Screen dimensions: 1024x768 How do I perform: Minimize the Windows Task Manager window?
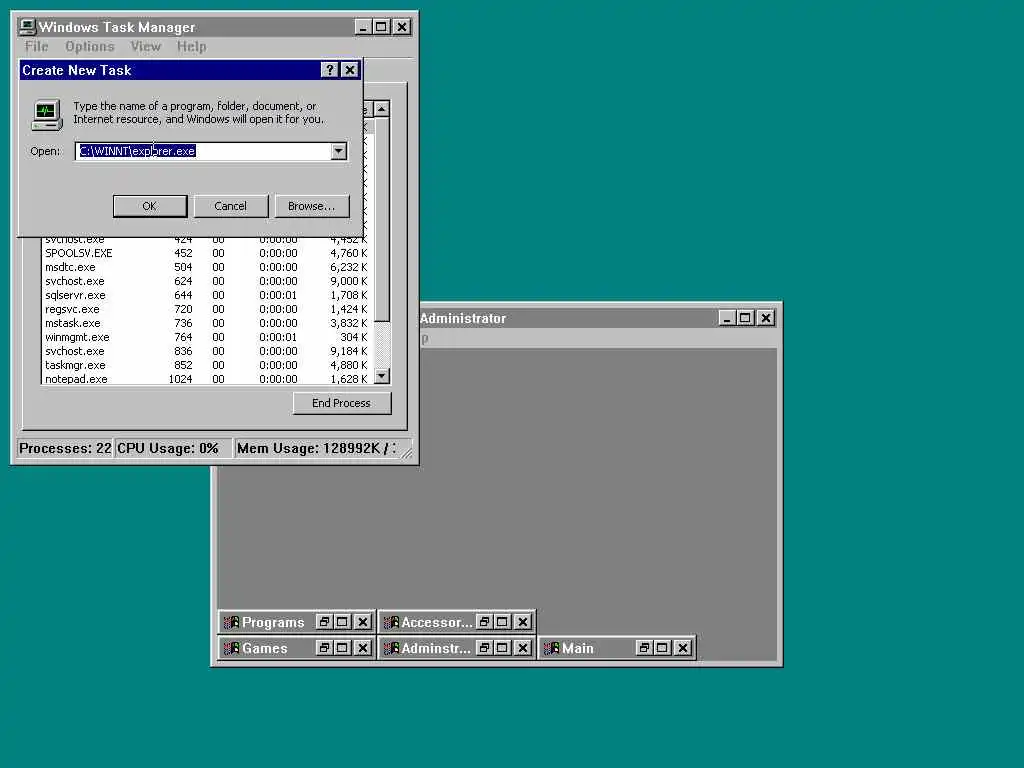click(x=363, y=27)
